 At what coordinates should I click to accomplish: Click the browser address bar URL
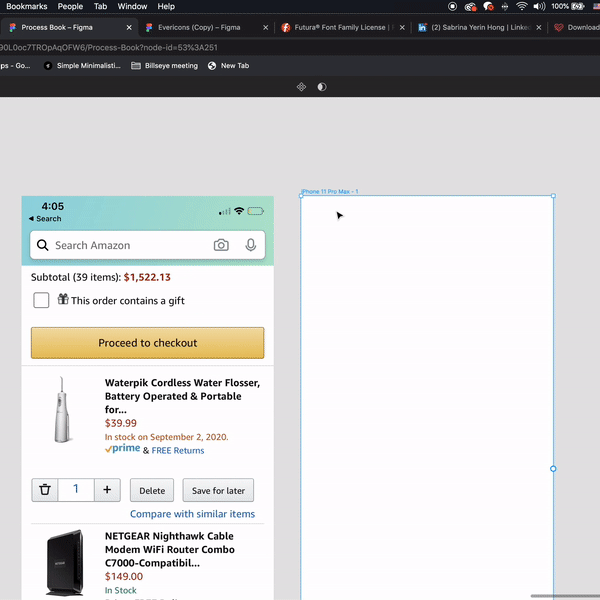pyautogui.click(x=109, y=47)
